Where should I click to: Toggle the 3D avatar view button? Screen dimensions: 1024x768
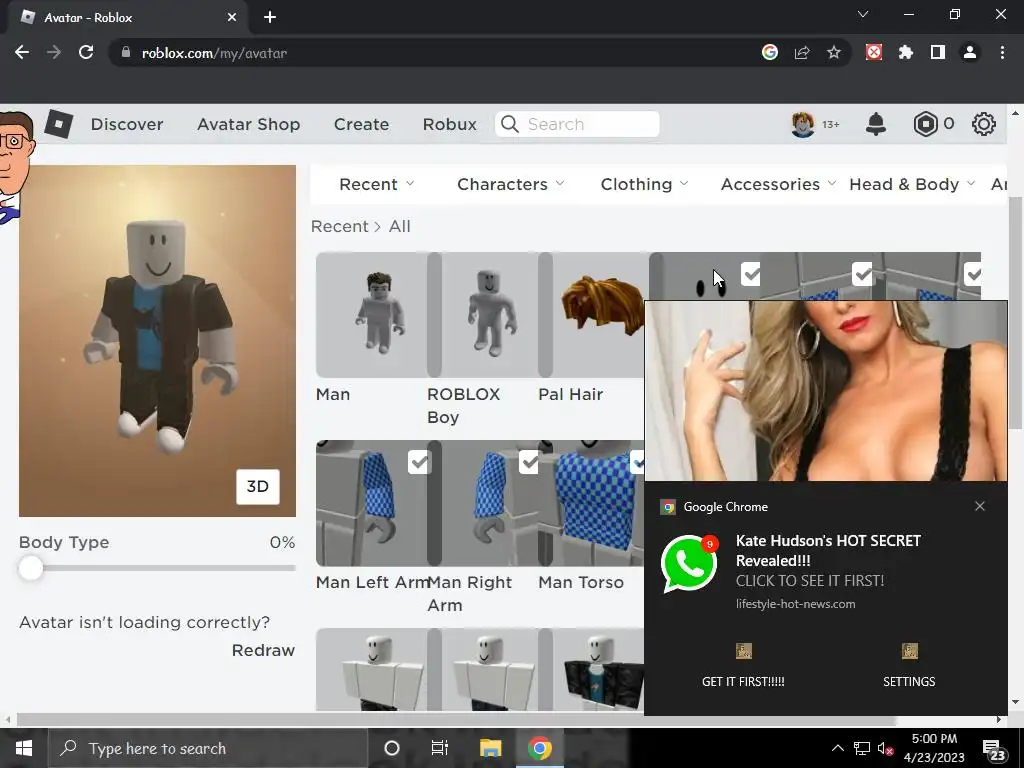[257, 487]
